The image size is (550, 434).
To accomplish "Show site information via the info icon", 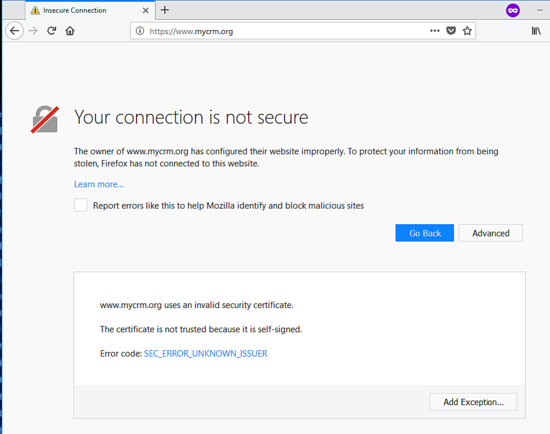I will point(140,31).
